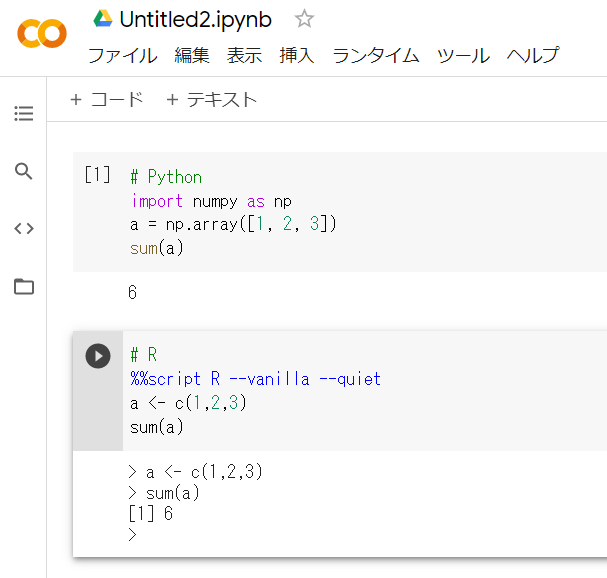
Task: Open the ツール menu
Action: [x=462, y=56]
